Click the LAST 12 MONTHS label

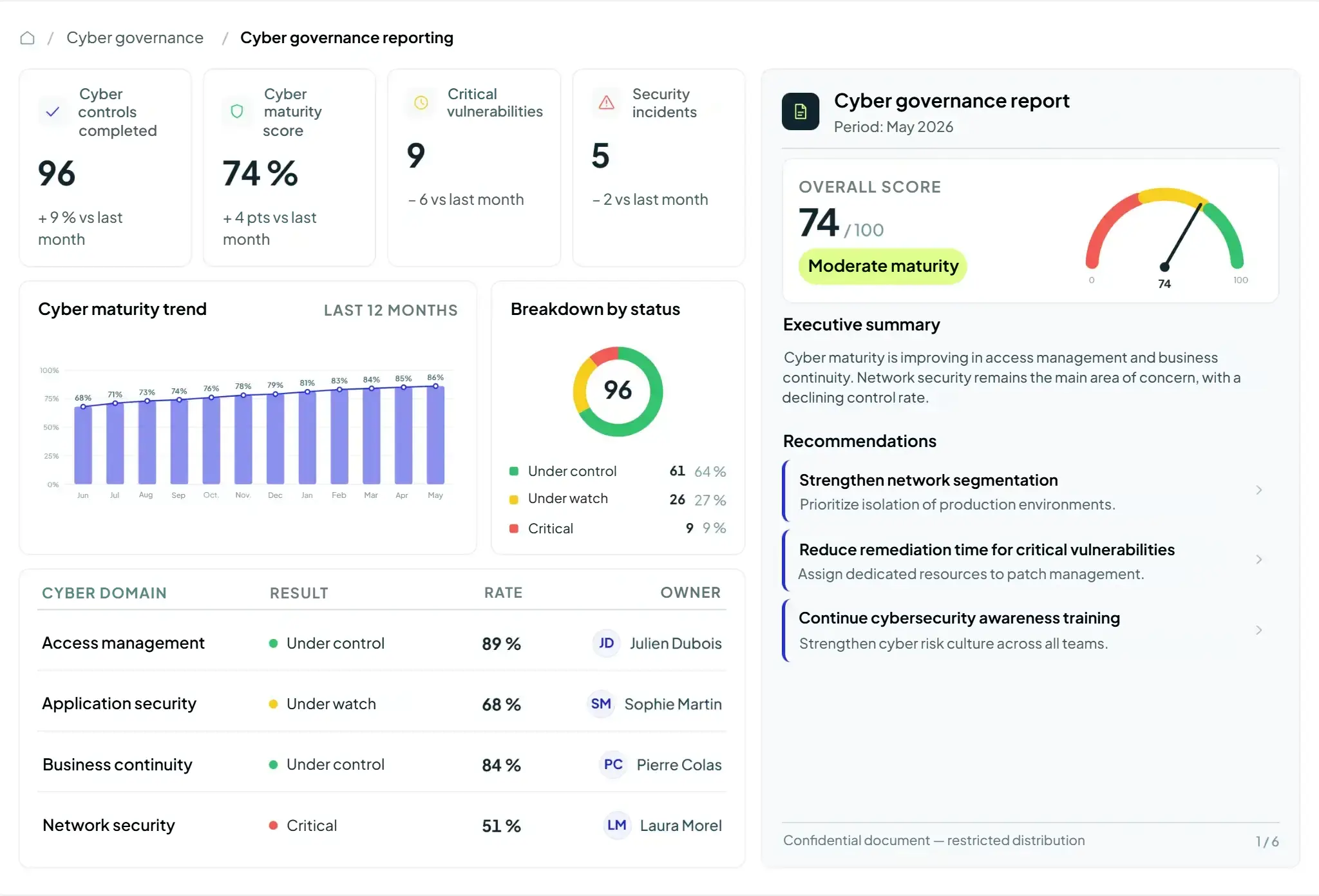[x=391, y=310]
